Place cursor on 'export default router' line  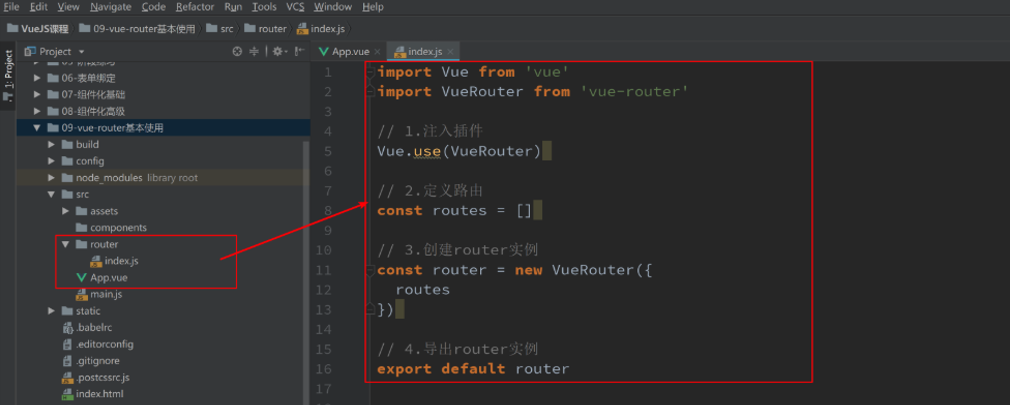click(473, 369)
